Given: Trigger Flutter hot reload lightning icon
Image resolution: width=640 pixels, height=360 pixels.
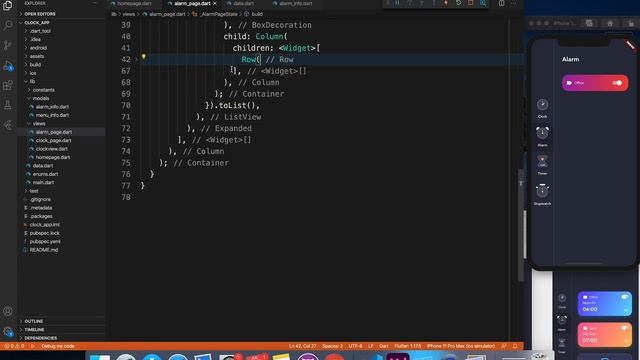Looking at the screenshot, I should click(446, 3).
